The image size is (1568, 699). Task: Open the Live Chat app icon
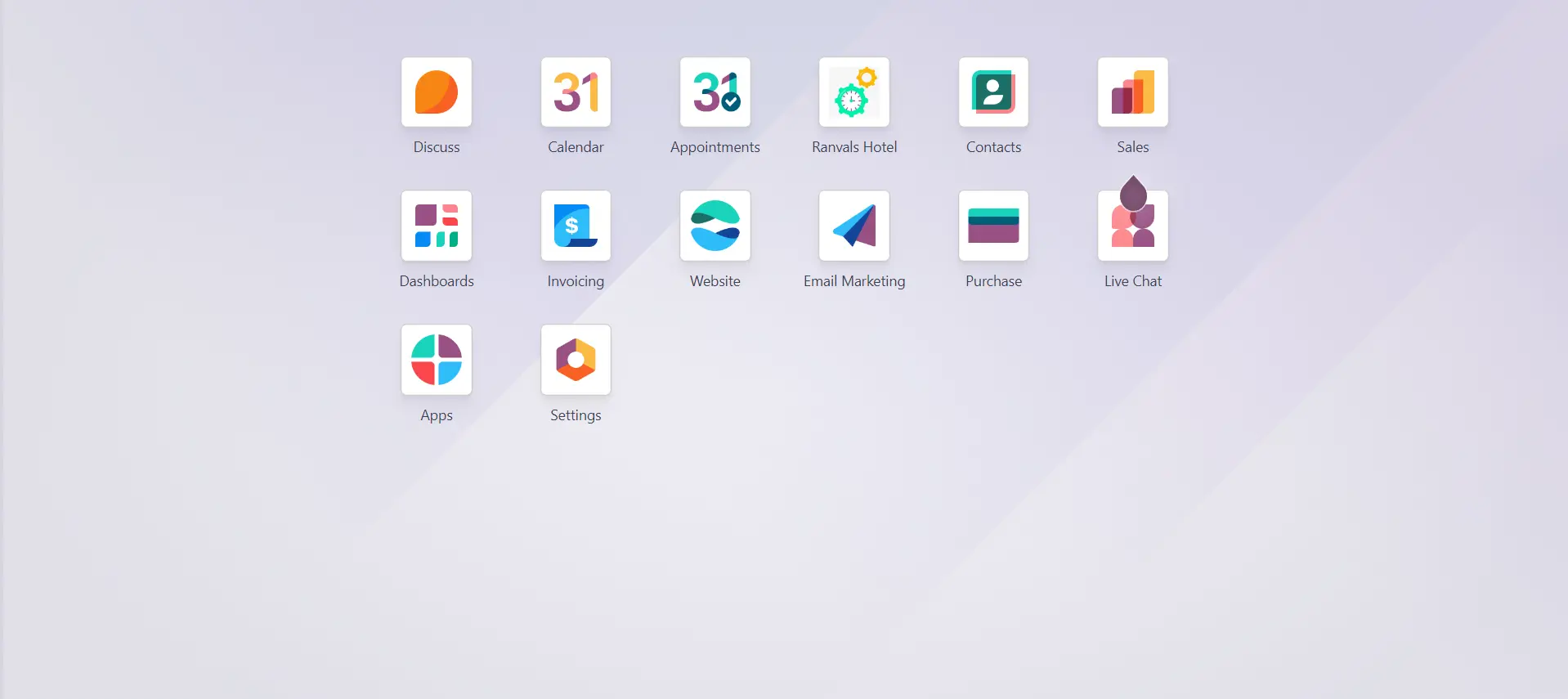pos(1132,226)
